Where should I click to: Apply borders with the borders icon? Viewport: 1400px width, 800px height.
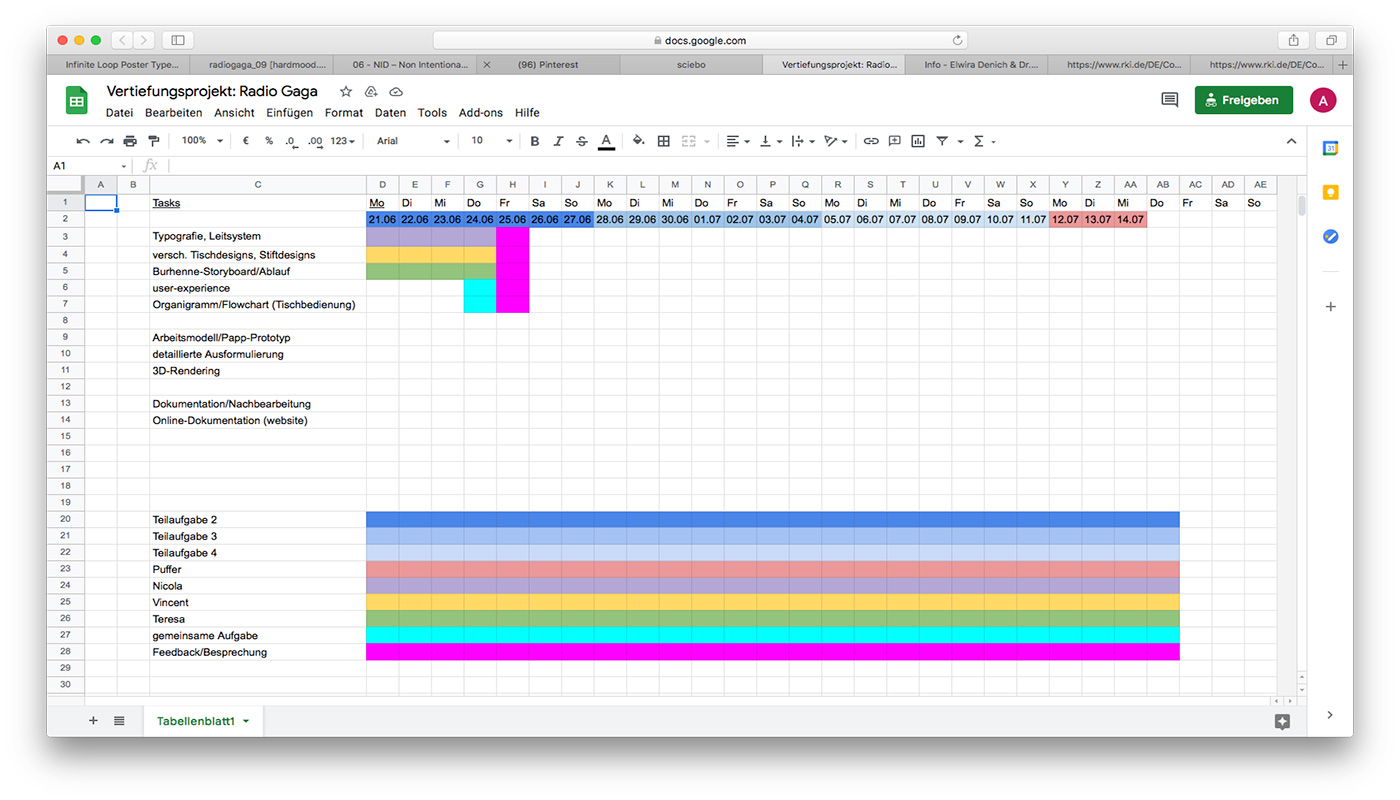(x=663, y=141)
